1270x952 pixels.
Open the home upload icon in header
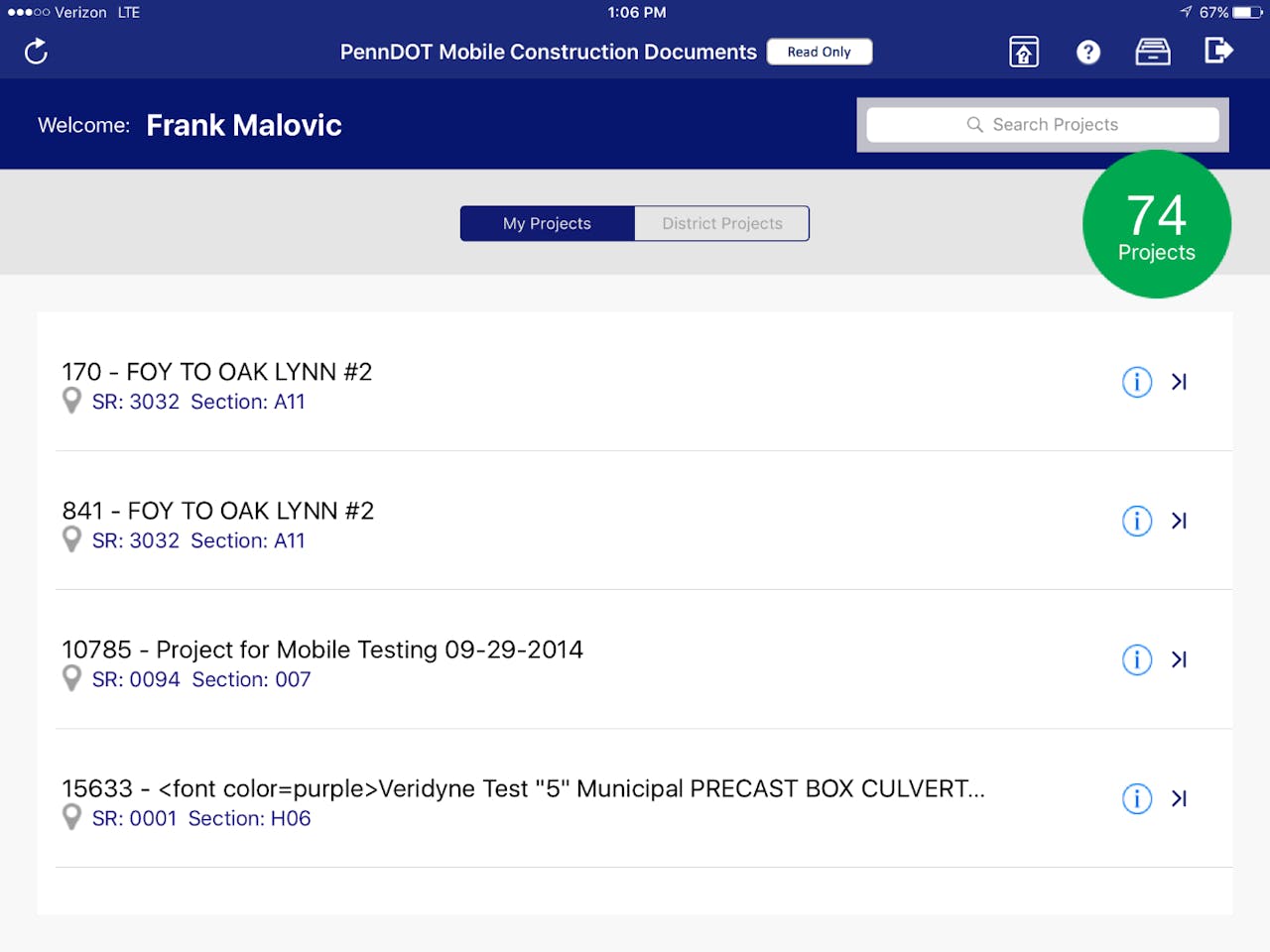(x=1024, y=52)
